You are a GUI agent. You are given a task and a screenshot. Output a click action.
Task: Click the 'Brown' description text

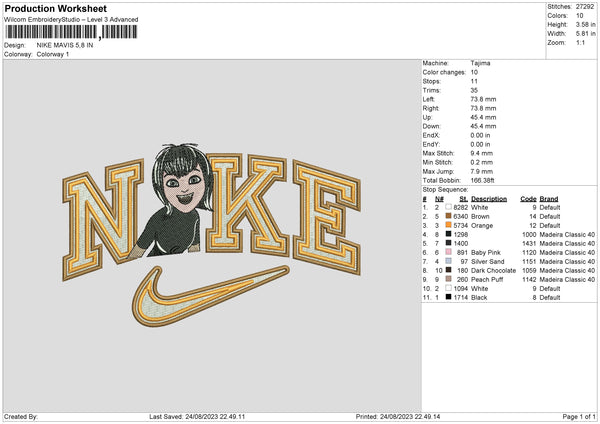[480, 217]
